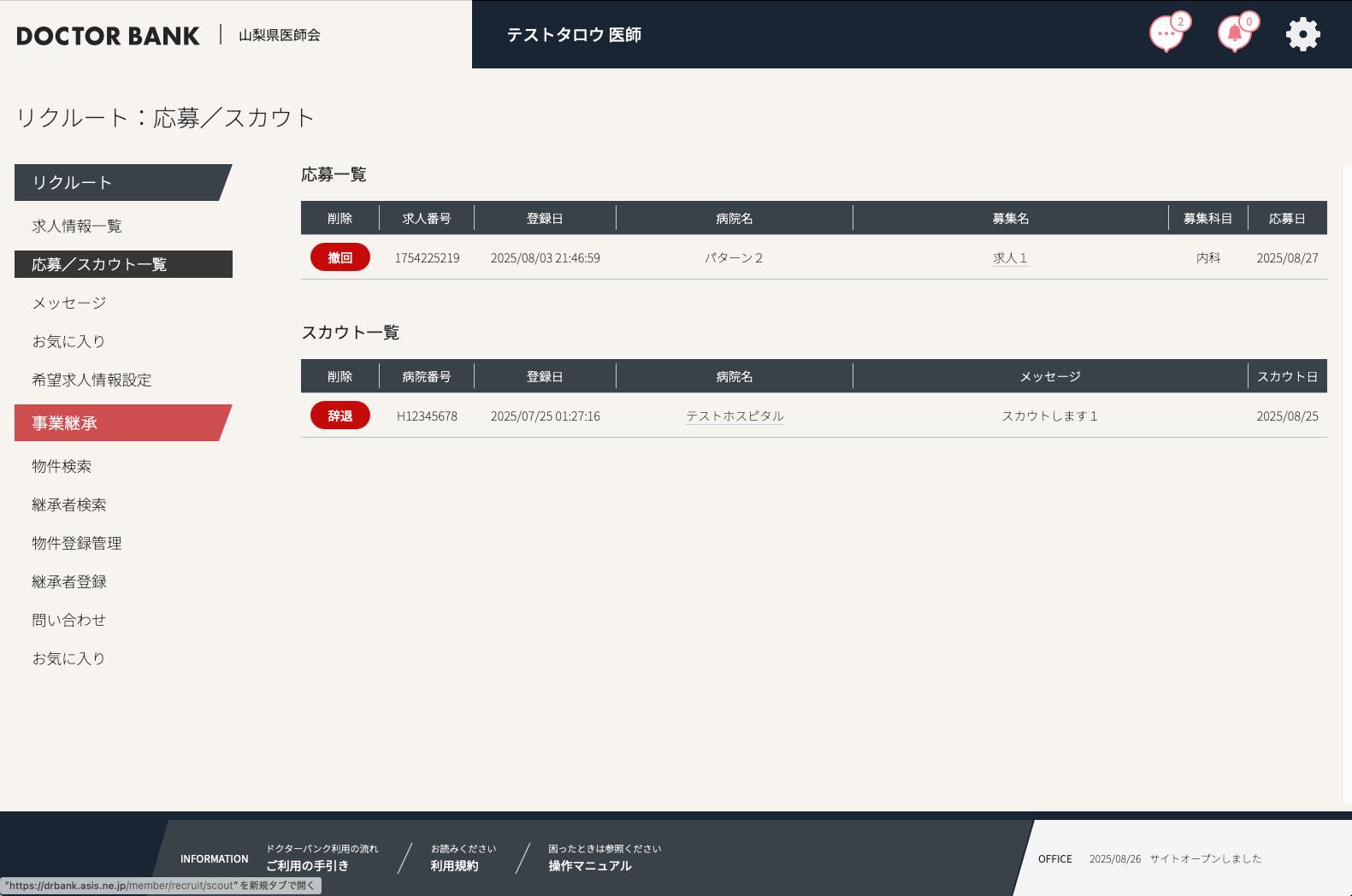Viewport: 1352px width, 896px height.
Task: Open the chat messages bubble icon
Action: (x=1166, y=34)
